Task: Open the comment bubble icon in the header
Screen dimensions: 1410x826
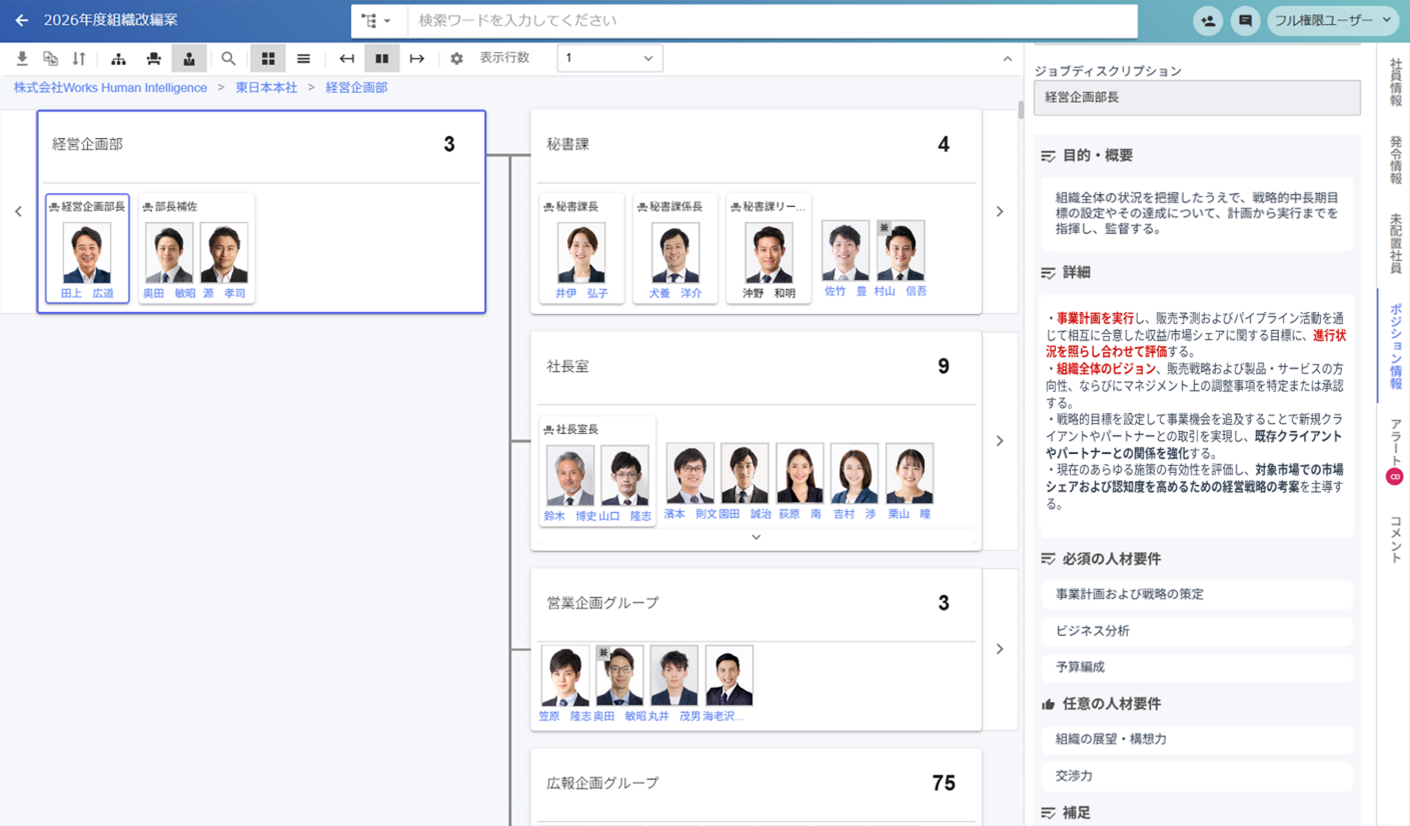Action: [x=1245, y=20]
